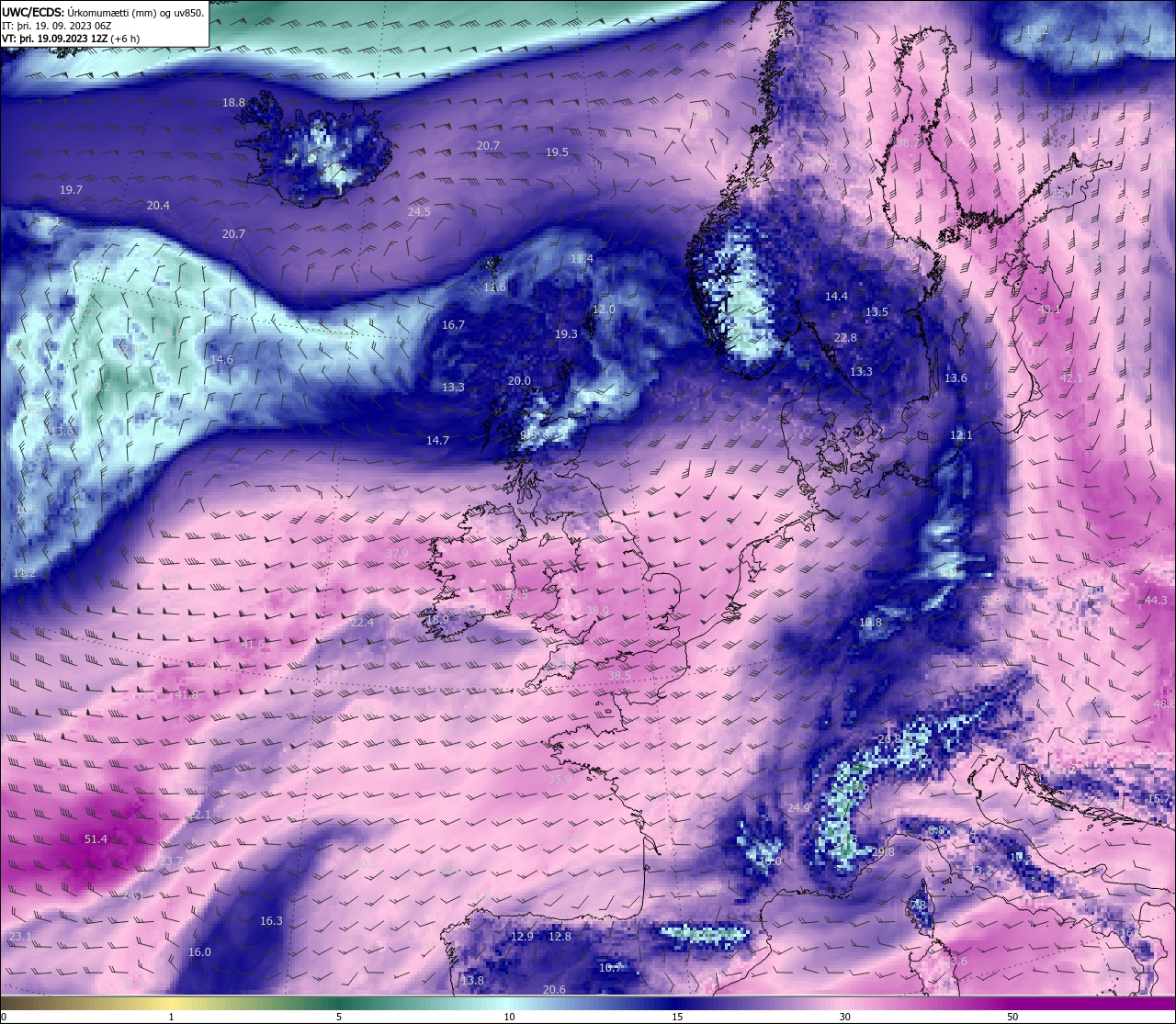Click the colorbar tick label 1

(x=172, y=1017)
